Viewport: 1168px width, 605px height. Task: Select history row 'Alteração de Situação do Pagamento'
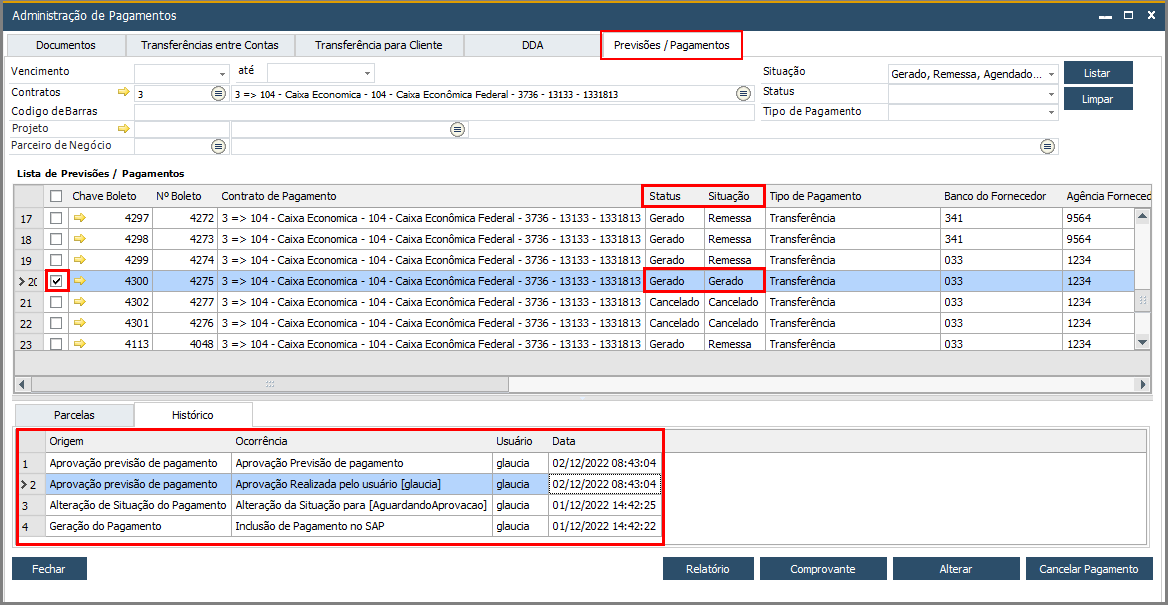[338, 504]
